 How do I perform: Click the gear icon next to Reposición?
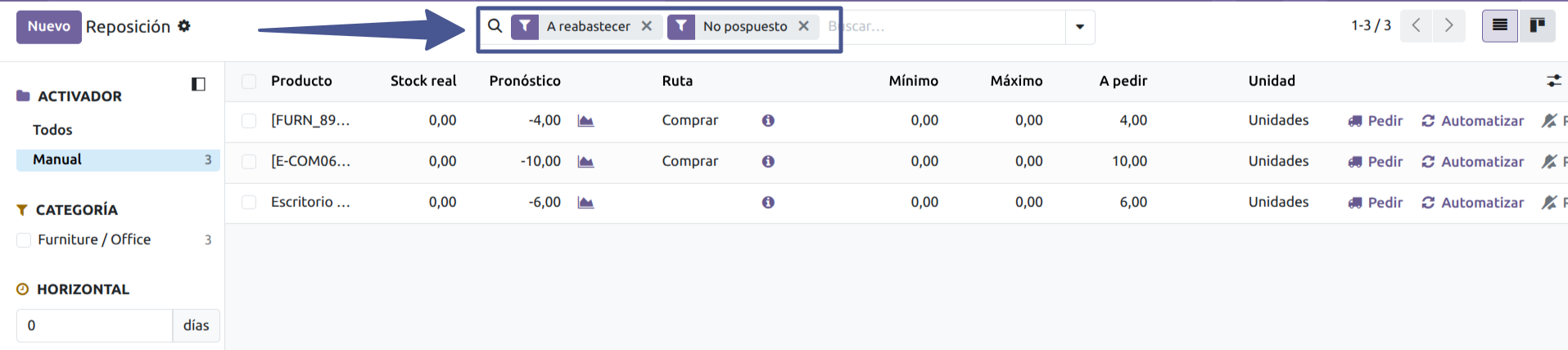click(184, 26)
